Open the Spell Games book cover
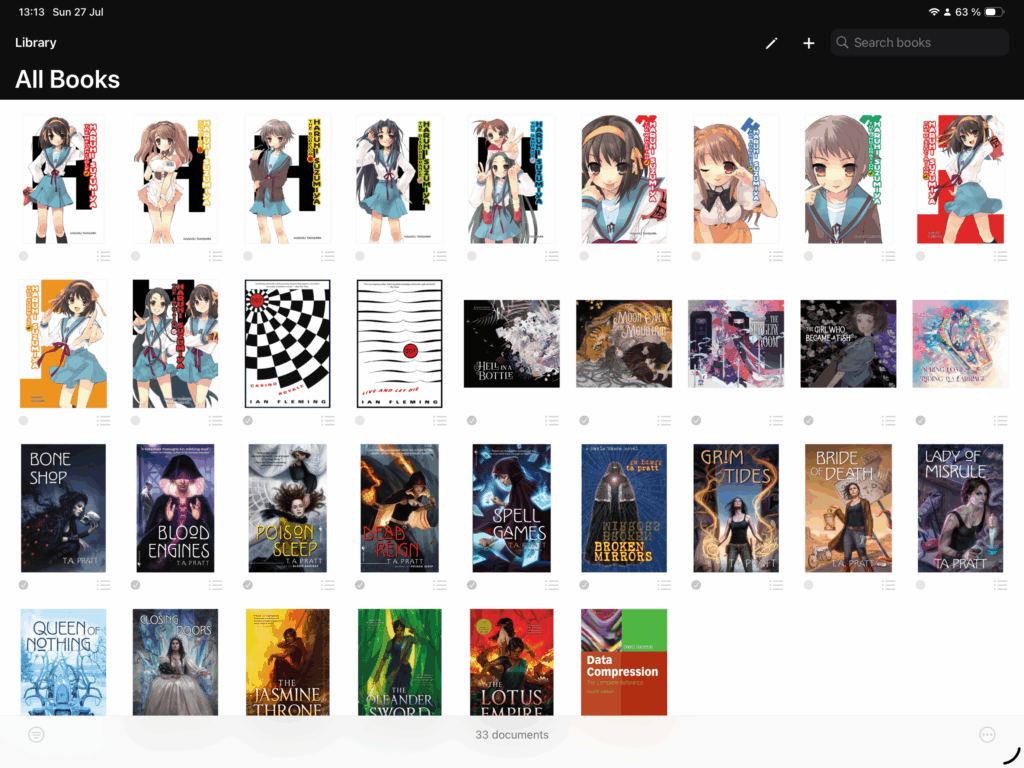The height and width of the screenshot is (768, 1024). 511,508
